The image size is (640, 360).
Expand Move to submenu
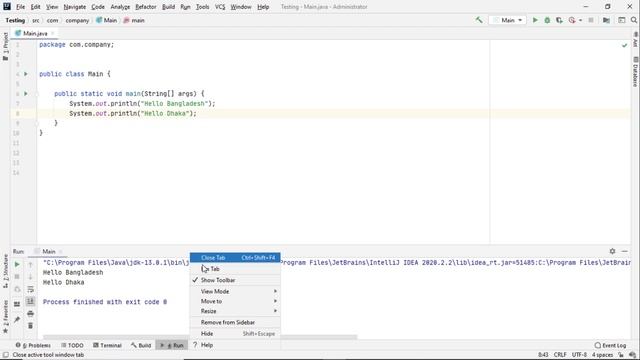[x=235, y=301]
